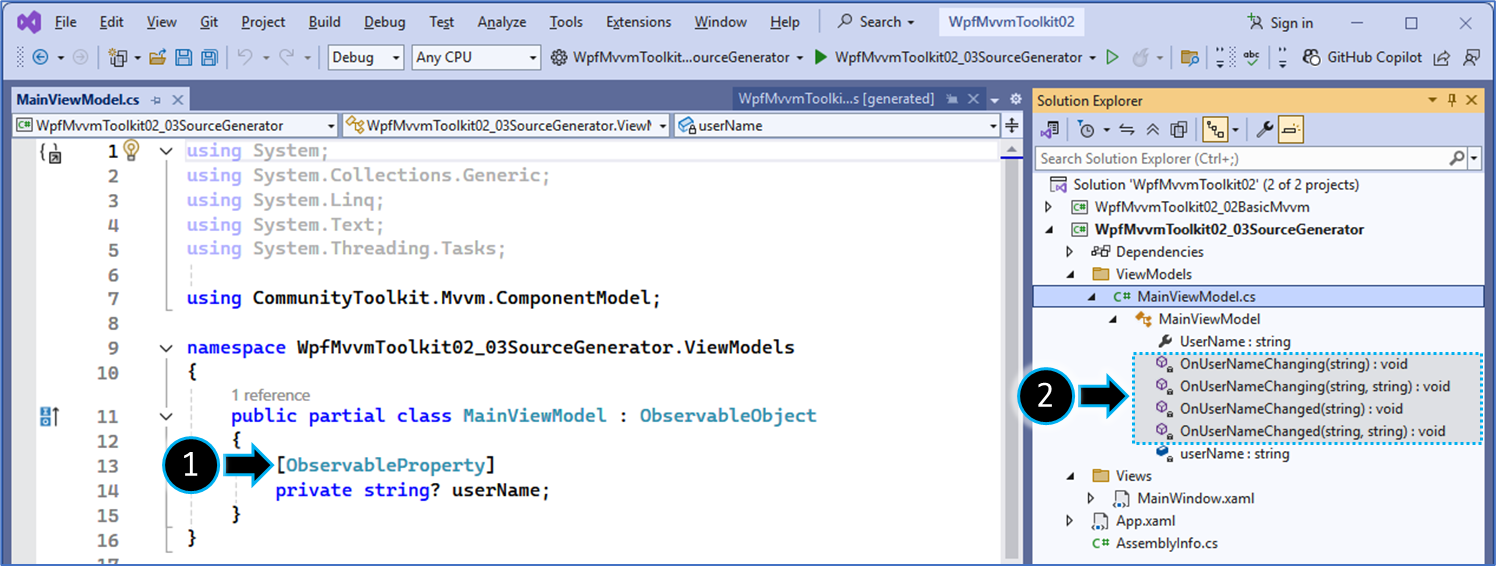
Task: Toggle the Solution Explorer auto-hide pin
Action: [x=1453, y=100]
